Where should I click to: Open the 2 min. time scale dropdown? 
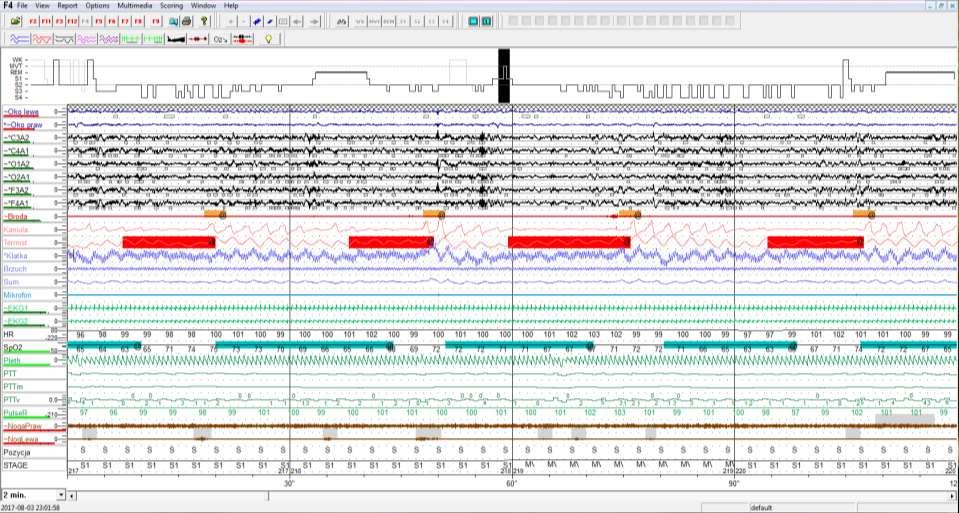coord(61,495)
